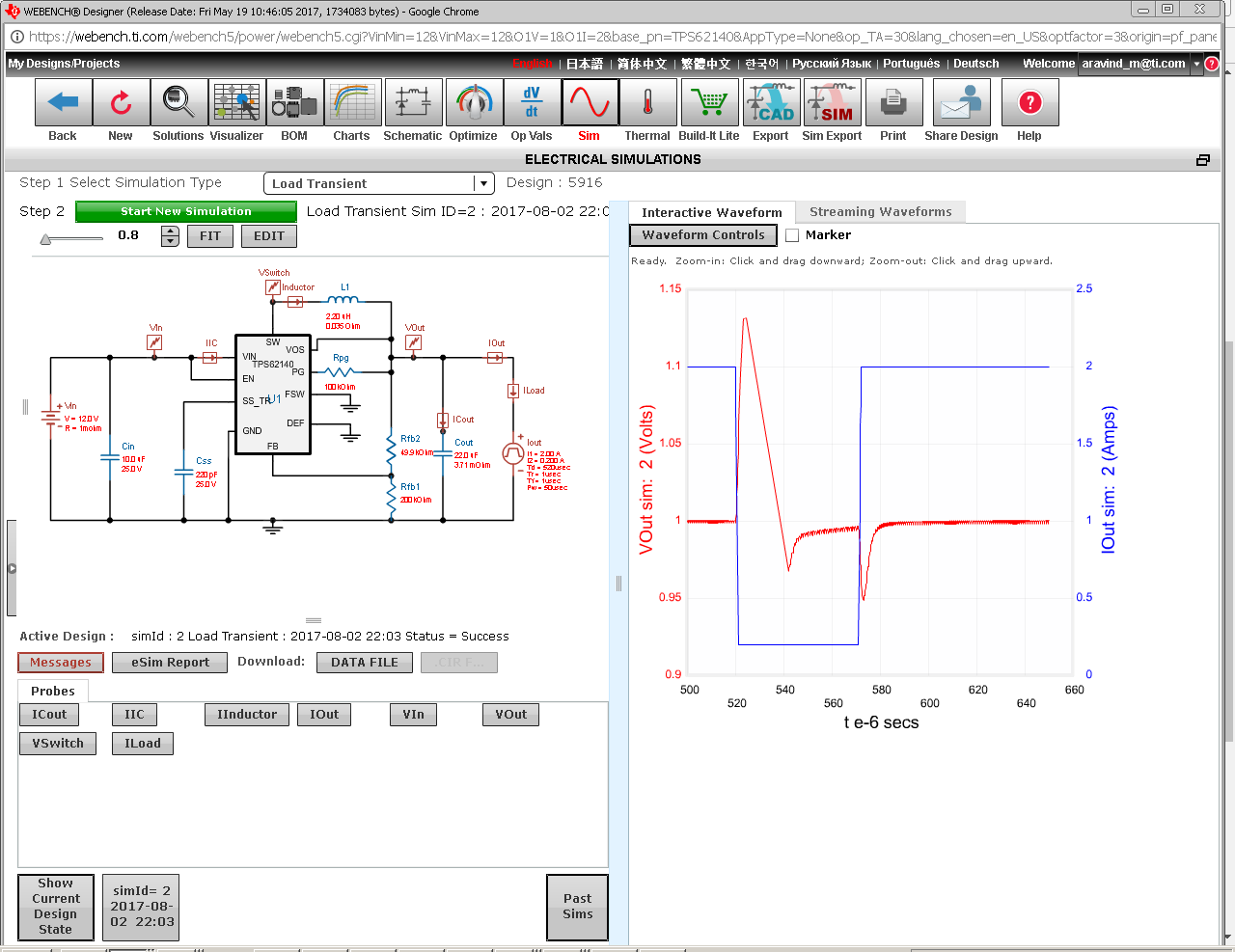Open the eSim Report button
Image resolution: width=1235 pixels, height=952 pixels.
tap(170, 663)
